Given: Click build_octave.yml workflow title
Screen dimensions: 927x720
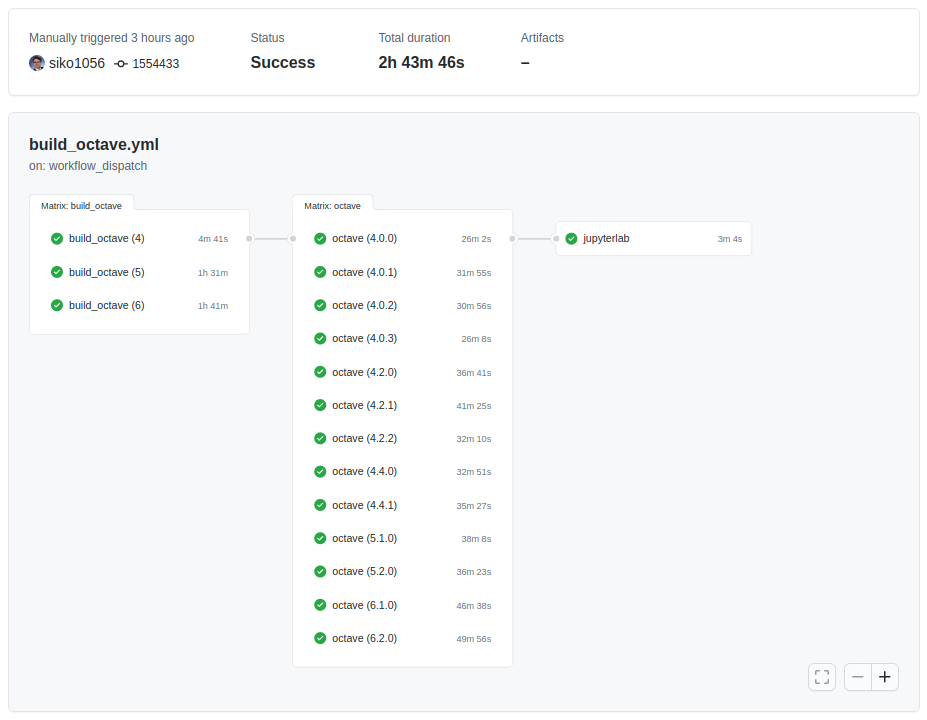Looking at the screenshot, I should [x=94, y=144].
